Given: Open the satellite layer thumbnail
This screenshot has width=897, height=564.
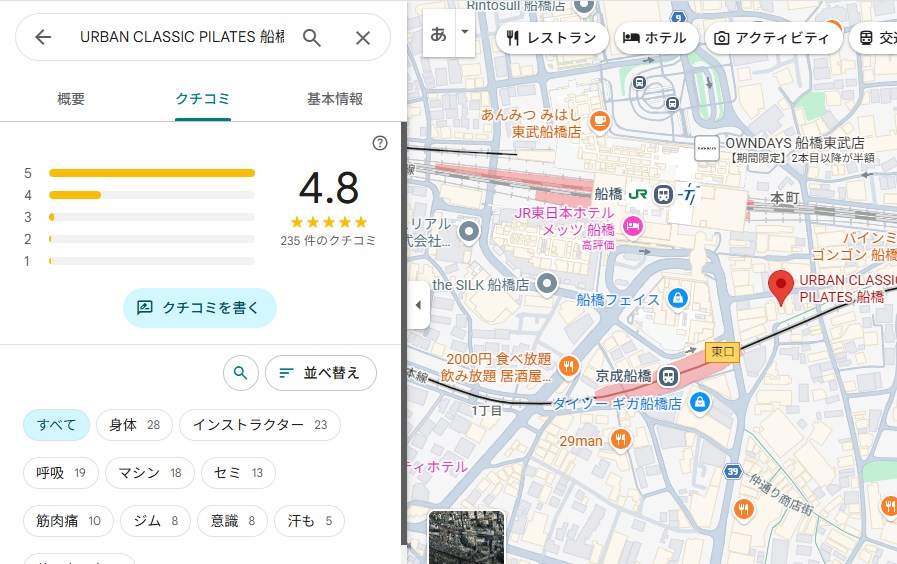Looking at the screenshot, I should pyautogui.click(x=466, y=538).
